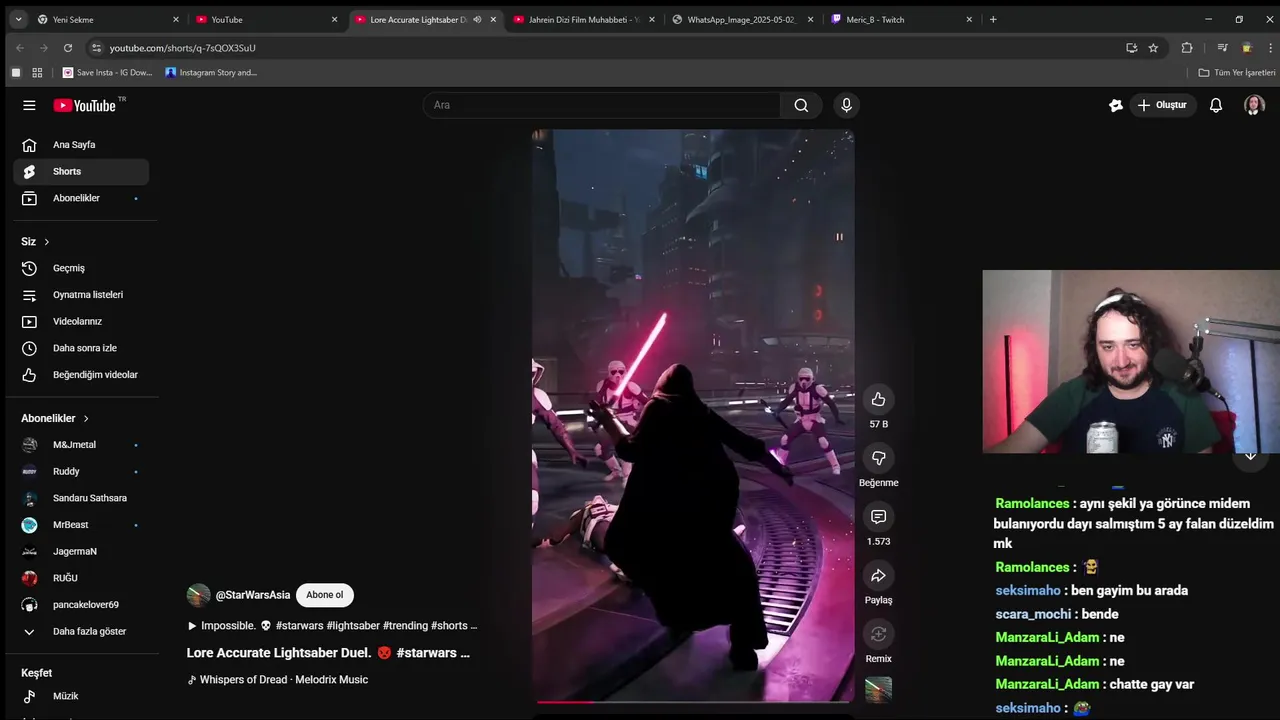Click the Impossible video description line
This screenshot has width=1280, height=720.
click(332, 626)
